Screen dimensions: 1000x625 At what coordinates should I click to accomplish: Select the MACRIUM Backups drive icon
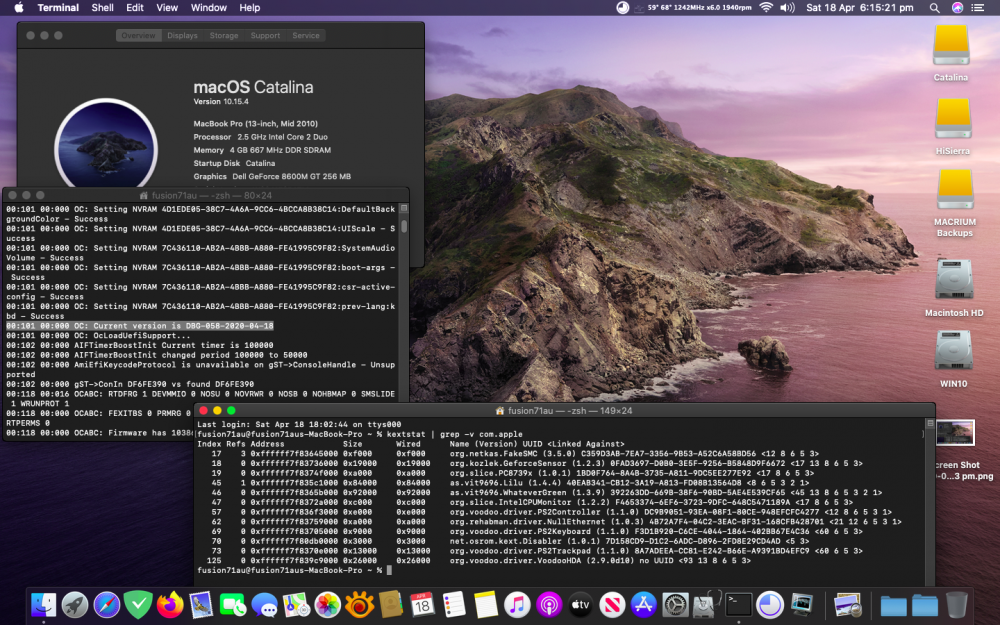click(x=955, y=190)
